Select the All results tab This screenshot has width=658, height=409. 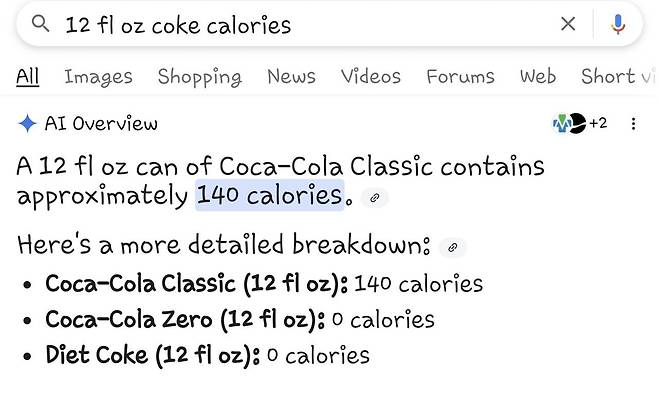[x=28, y=76]
